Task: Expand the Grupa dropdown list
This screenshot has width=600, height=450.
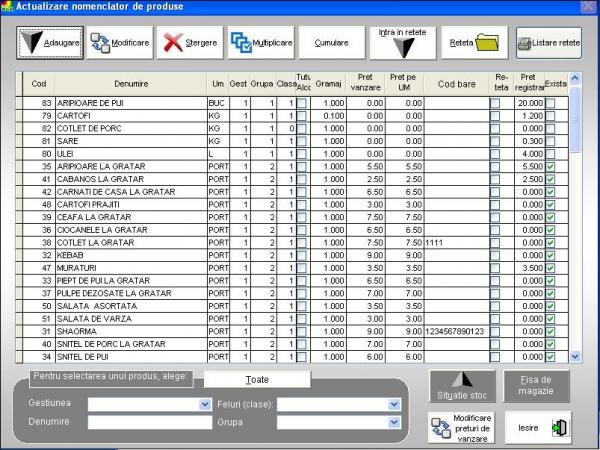Action: point(394,422)
